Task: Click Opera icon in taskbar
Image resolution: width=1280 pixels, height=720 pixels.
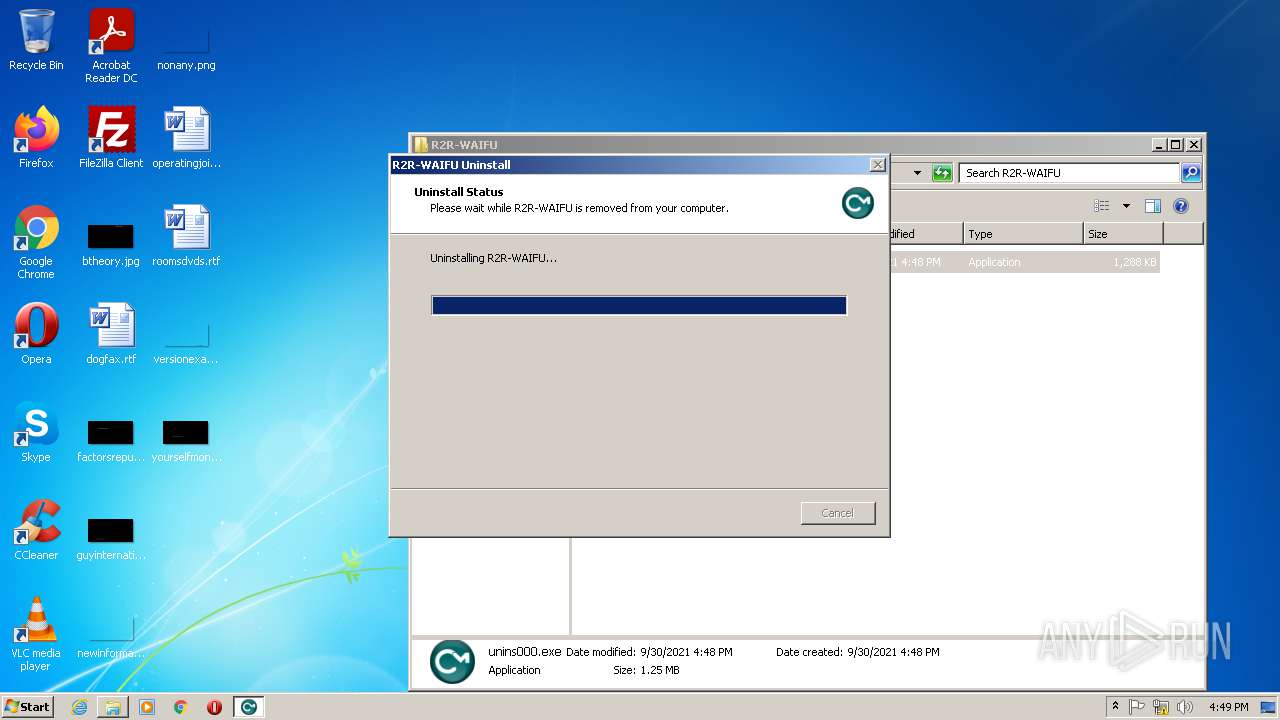Action: 214,707
